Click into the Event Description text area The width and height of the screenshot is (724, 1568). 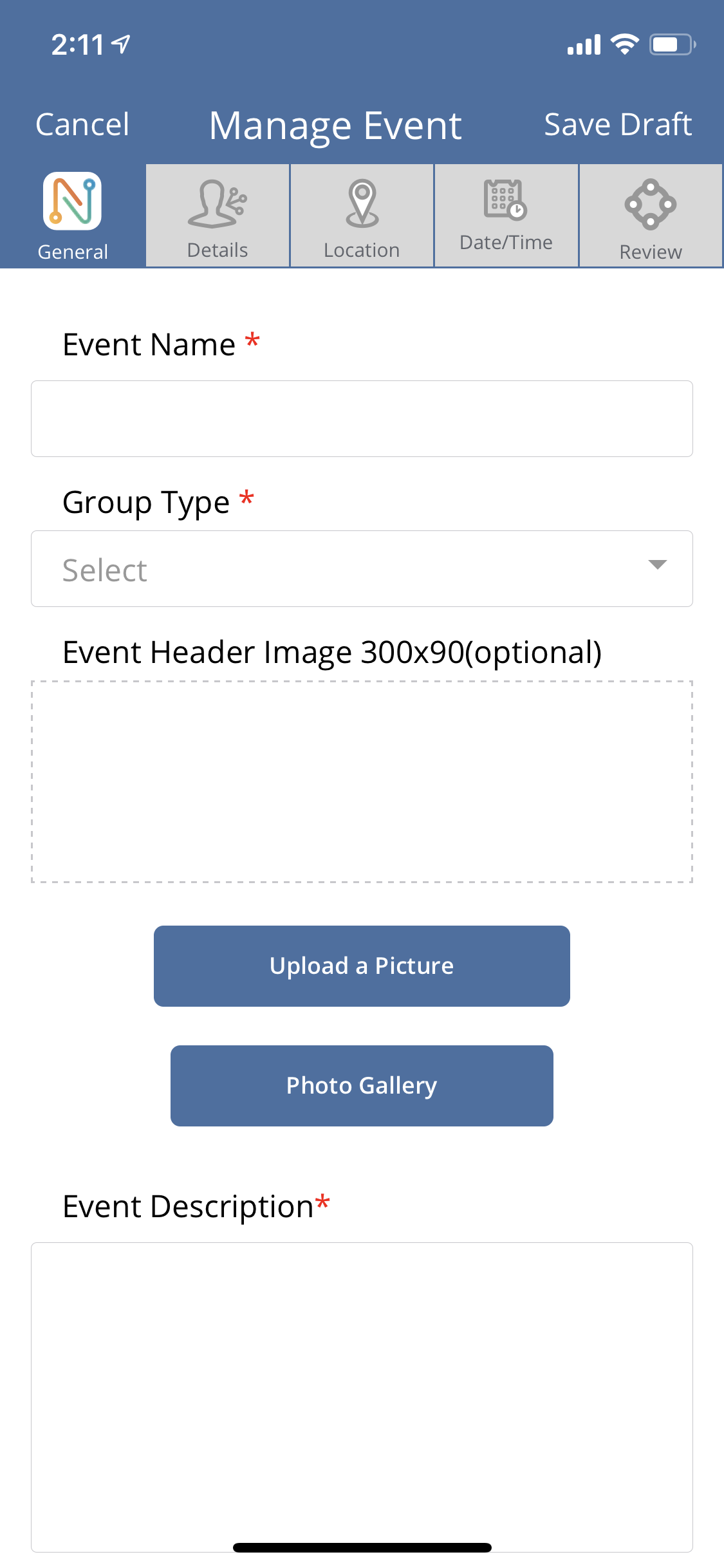[x=362, y=1390]
